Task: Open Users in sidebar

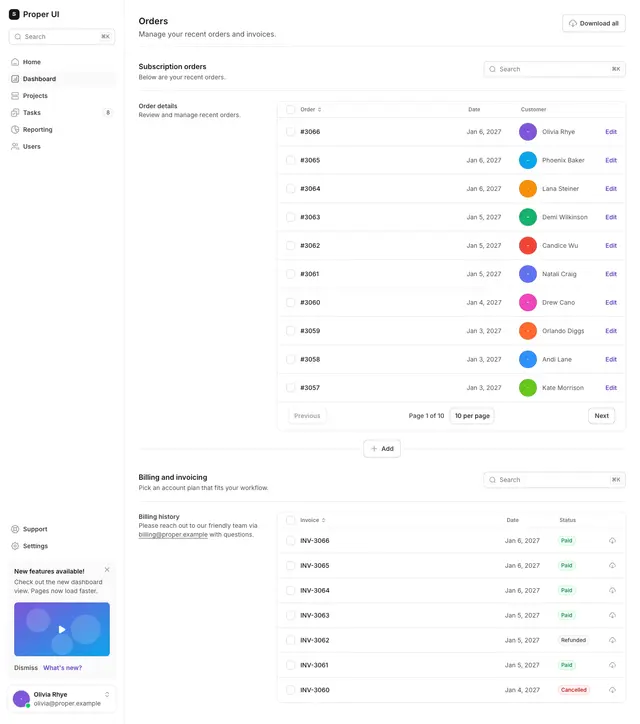Action: coord(62,147)
